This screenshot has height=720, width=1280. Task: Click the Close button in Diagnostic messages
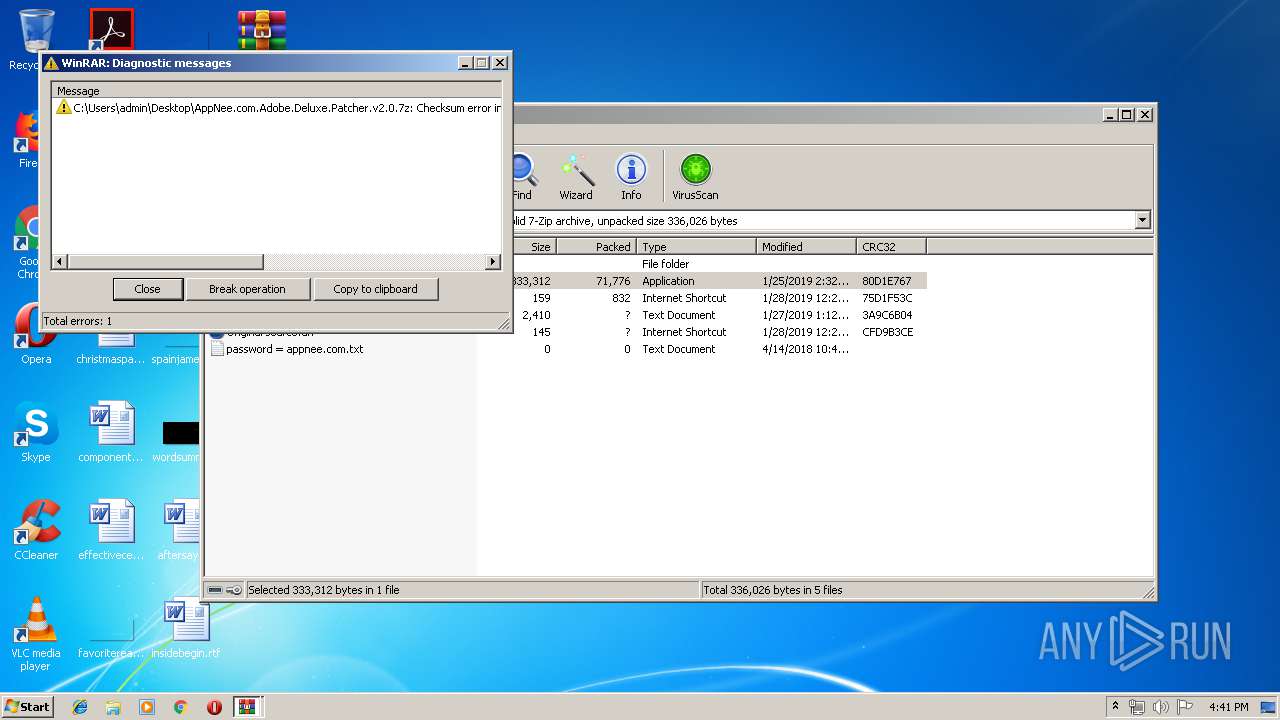pyautogui.click(x=147, y=289)
